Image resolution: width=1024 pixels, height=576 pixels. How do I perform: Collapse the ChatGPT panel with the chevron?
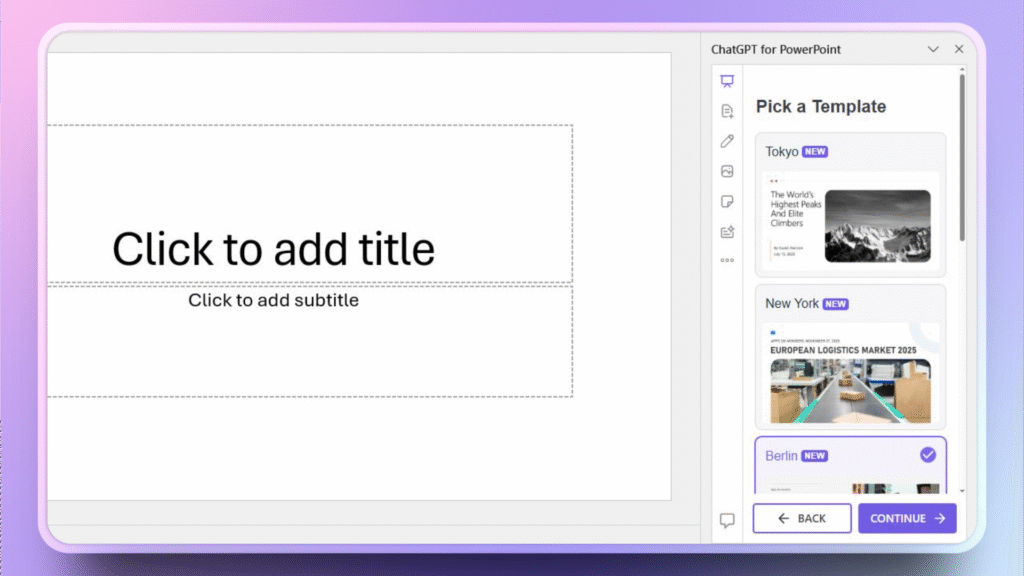coord(933,48)
